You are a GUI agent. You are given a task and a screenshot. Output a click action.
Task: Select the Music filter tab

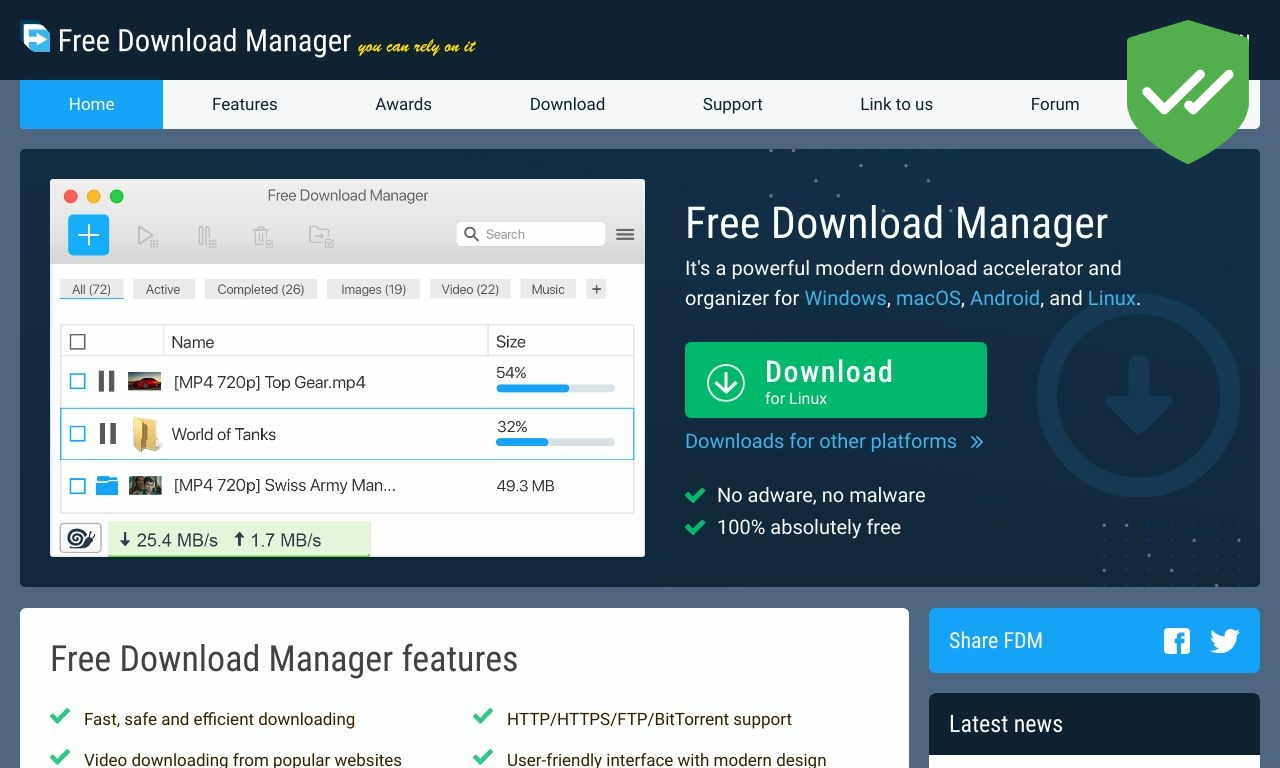click(x=548, y=289)
